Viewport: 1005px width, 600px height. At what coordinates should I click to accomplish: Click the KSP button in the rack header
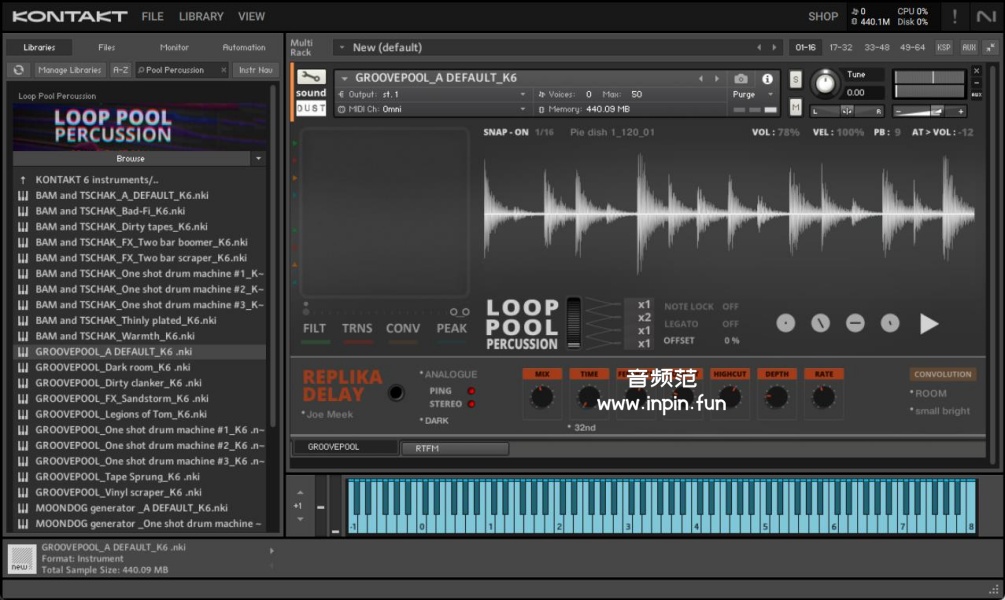tap(943, 47)
